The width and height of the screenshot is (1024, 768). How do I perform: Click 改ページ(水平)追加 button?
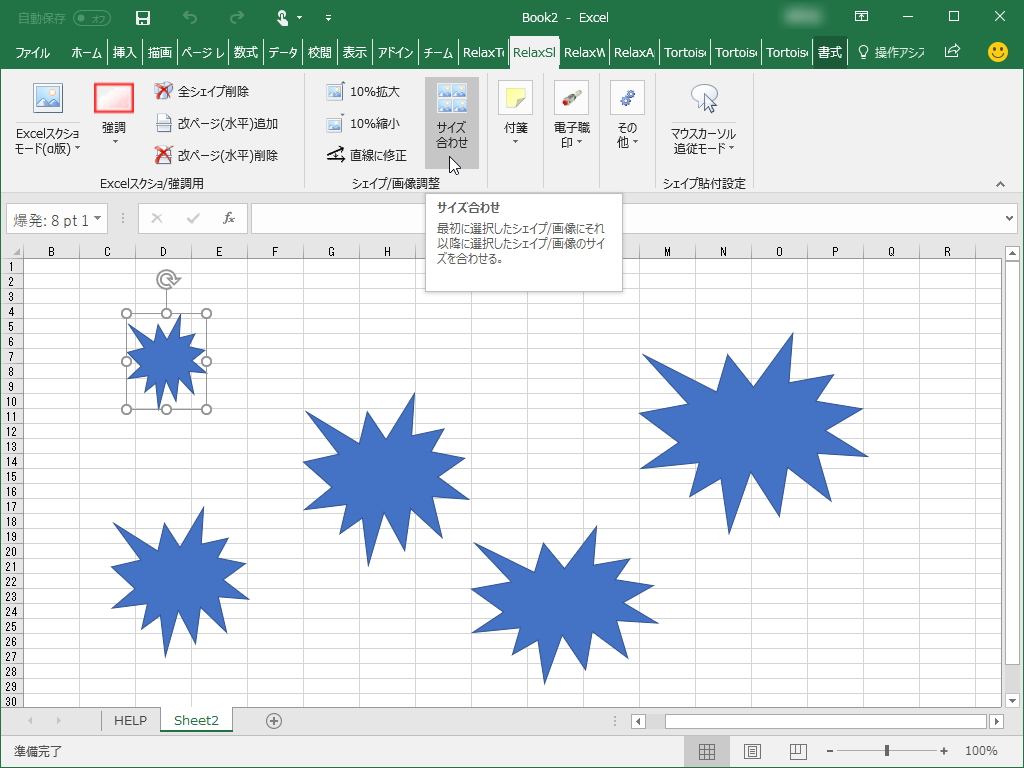(x=217, y=123)
